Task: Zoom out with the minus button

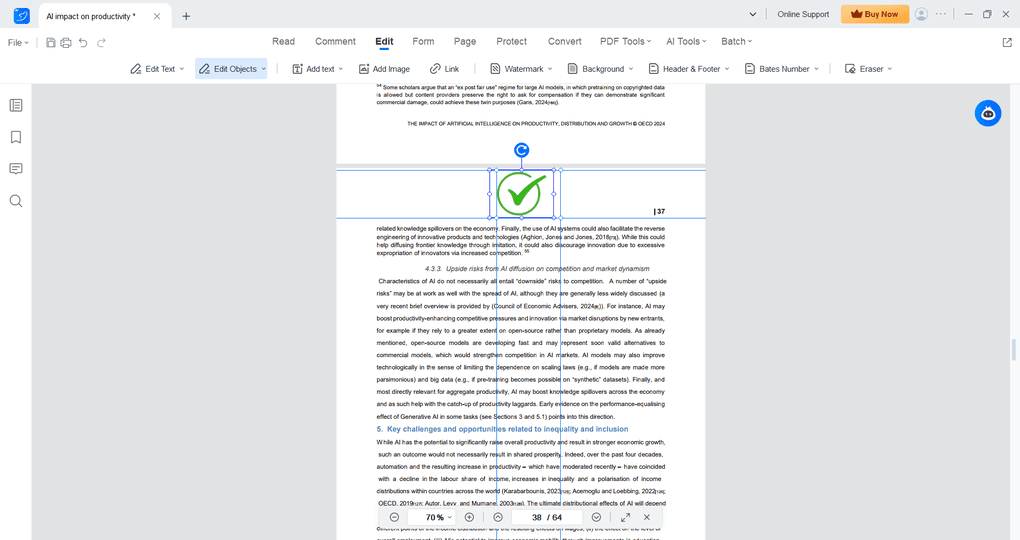Action: [394, 517]
